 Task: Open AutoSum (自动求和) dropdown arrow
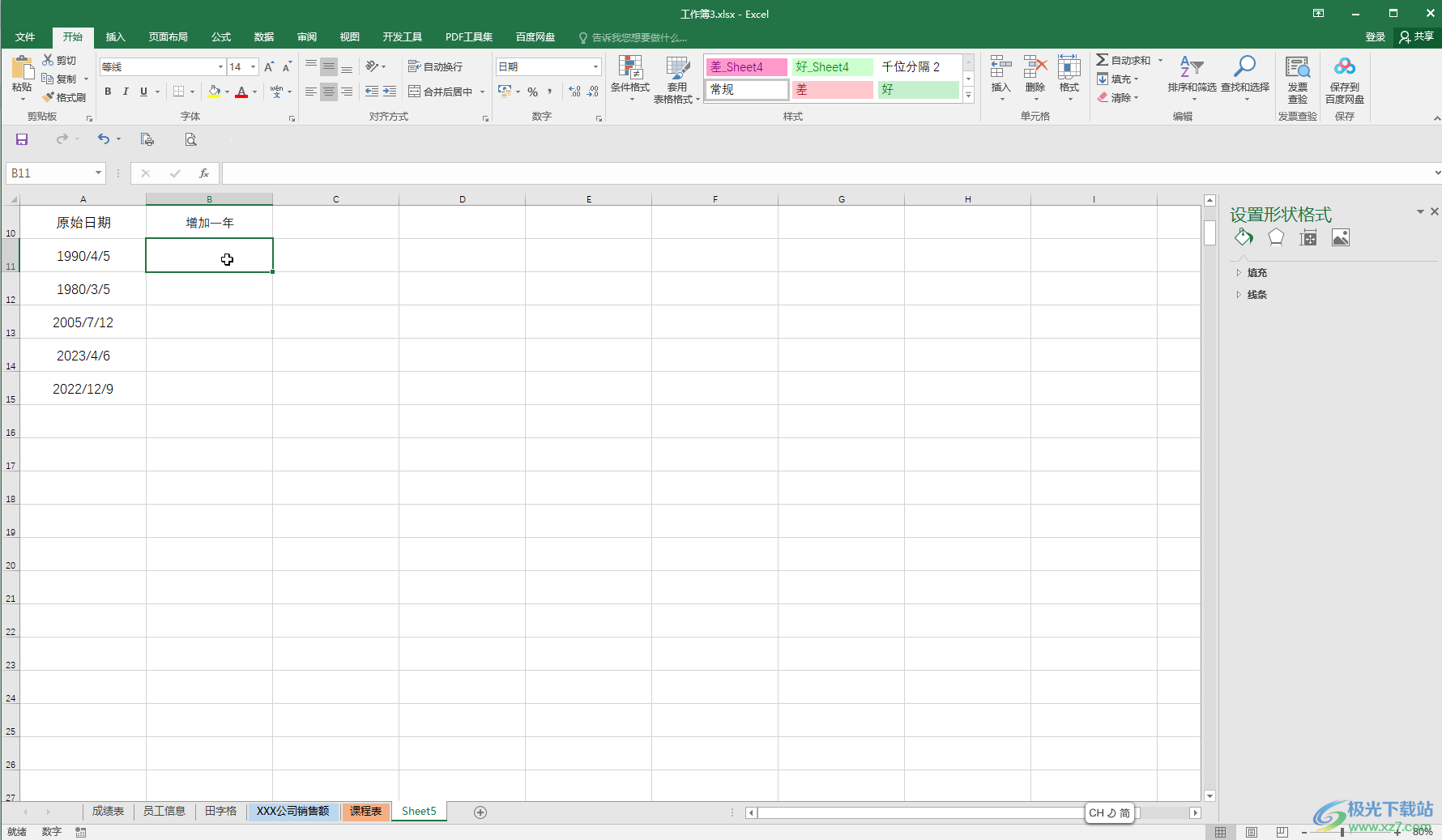(x=1160, y=60)
